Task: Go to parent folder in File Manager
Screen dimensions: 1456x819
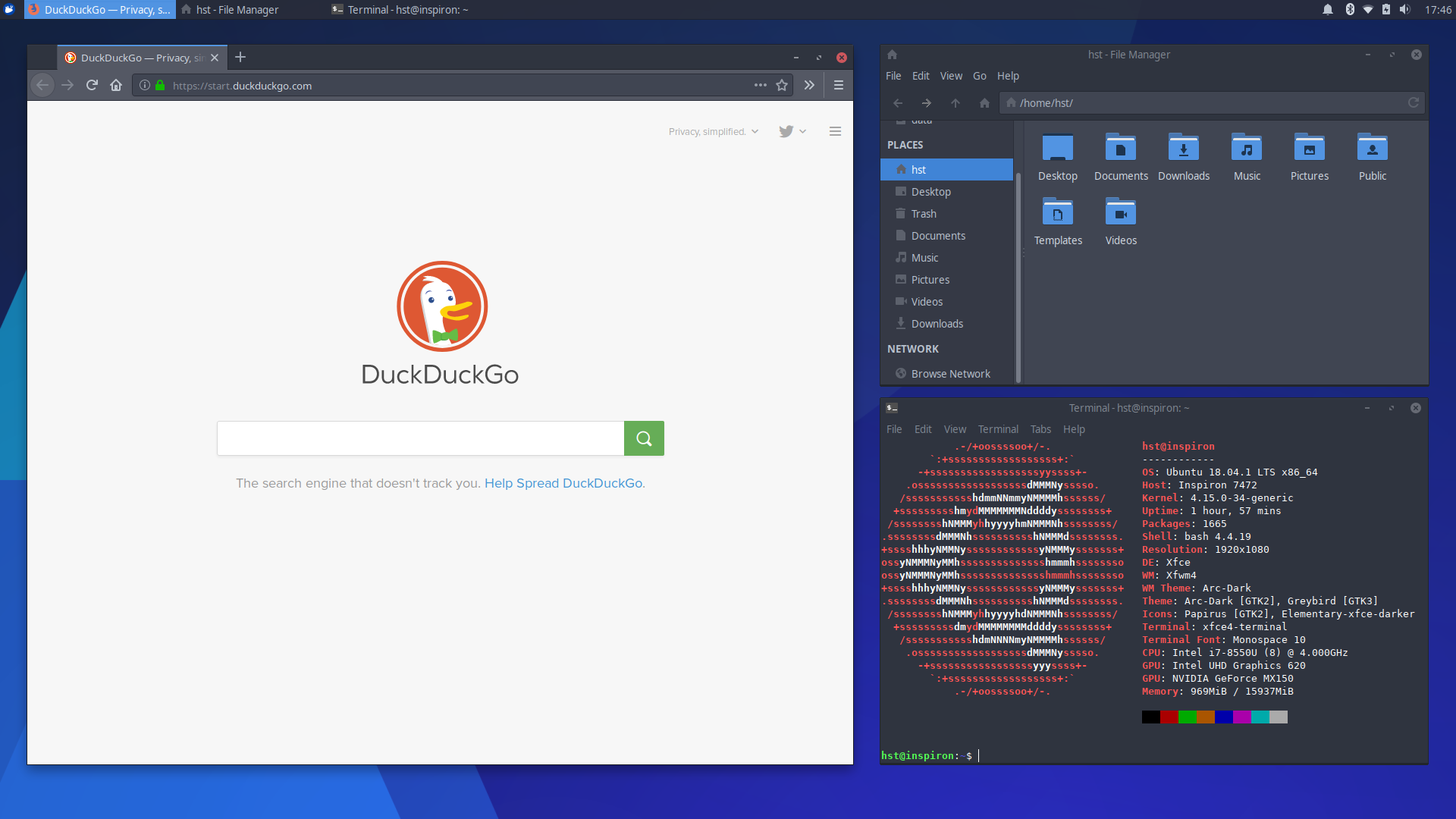Action: tap(955, 103)
